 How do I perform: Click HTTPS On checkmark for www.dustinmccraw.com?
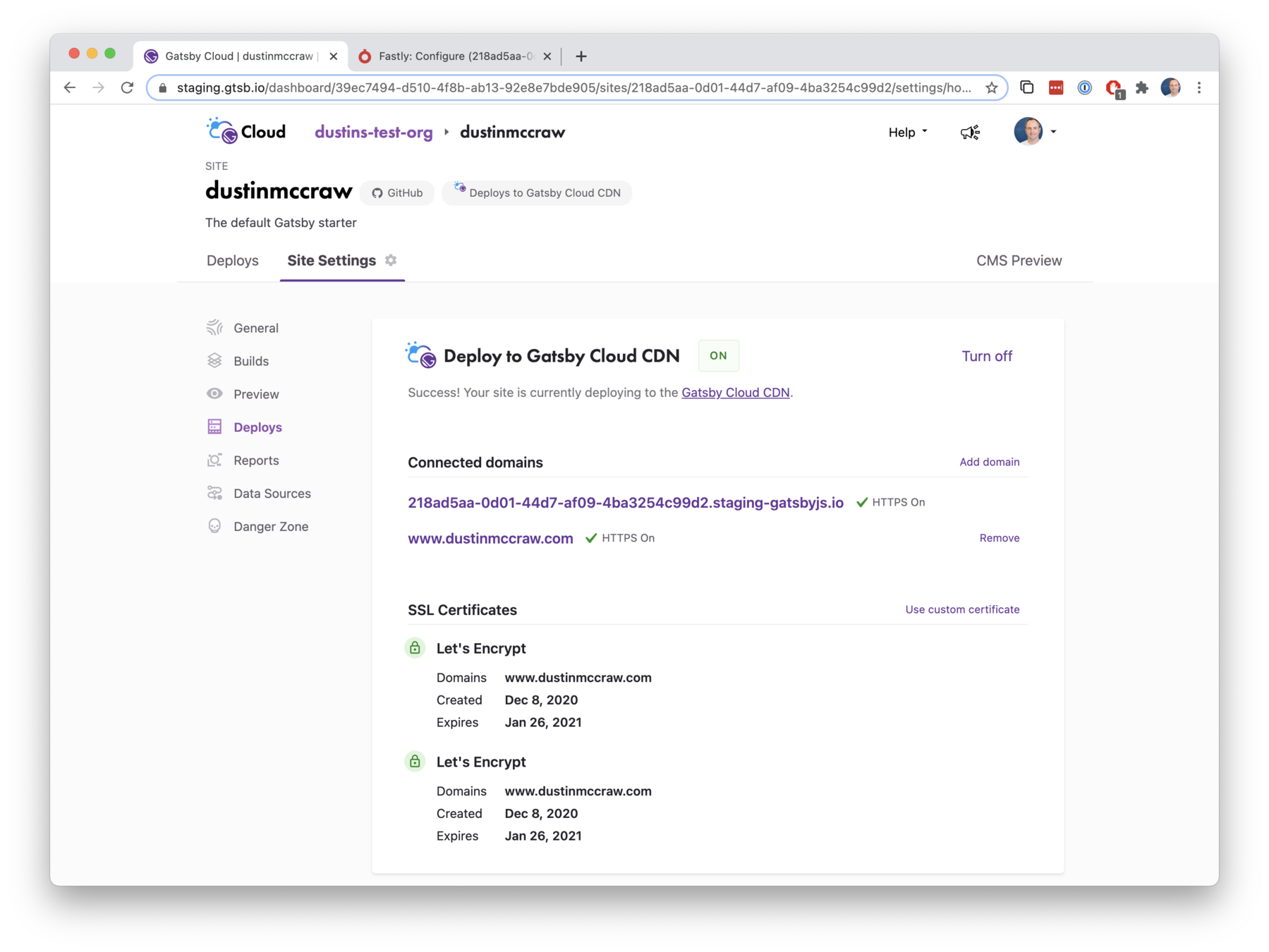(591, 538)
